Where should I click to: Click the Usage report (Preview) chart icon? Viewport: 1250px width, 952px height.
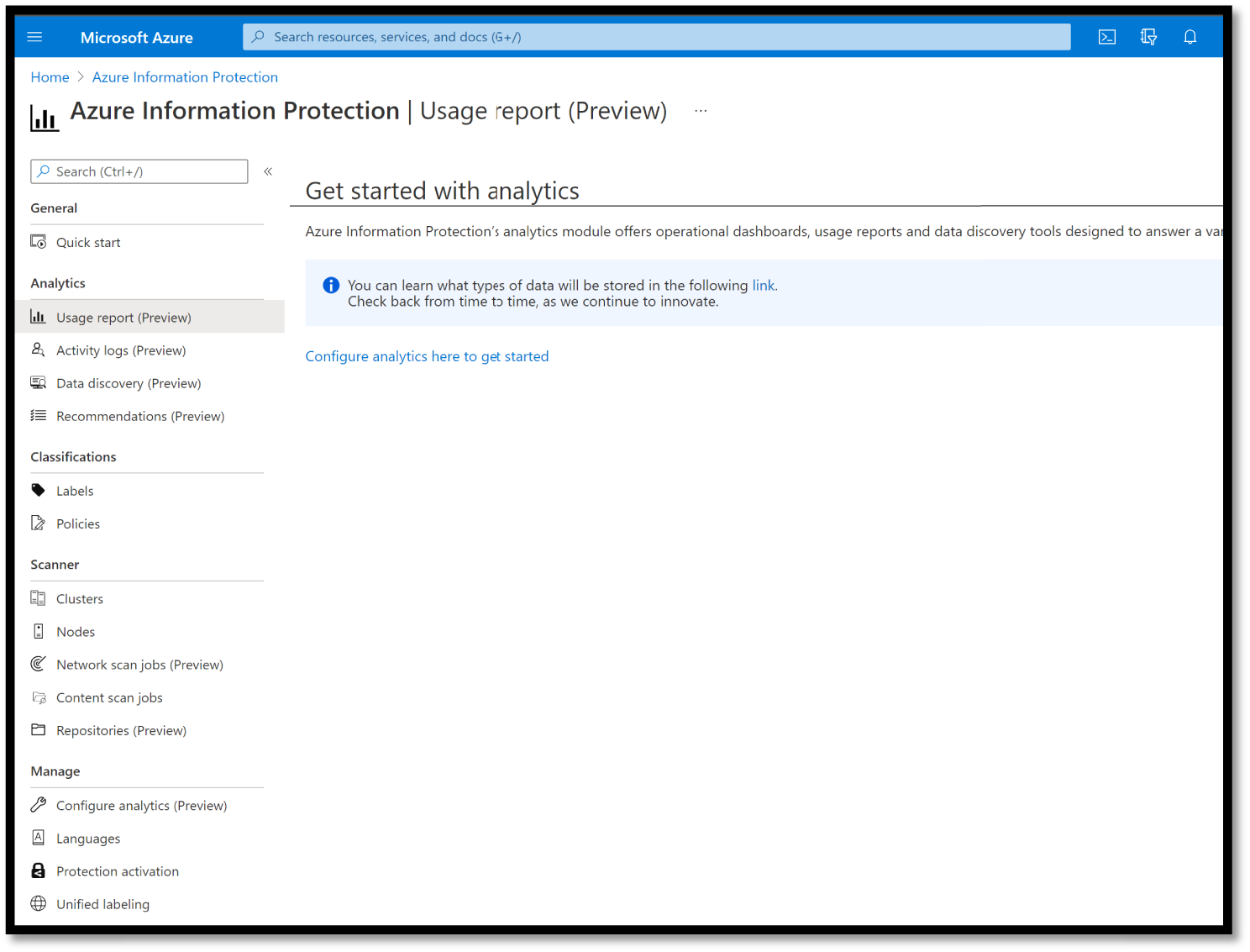pos(38,317)
